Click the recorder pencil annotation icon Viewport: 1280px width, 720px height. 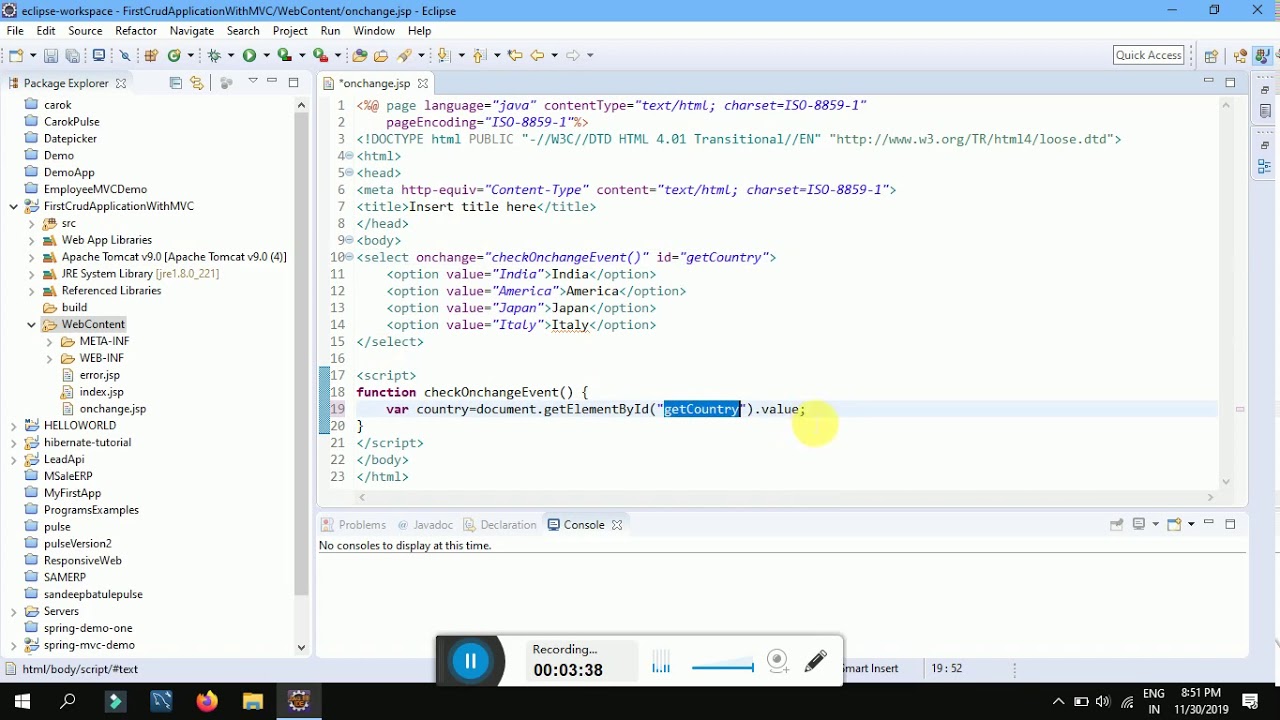815,660
